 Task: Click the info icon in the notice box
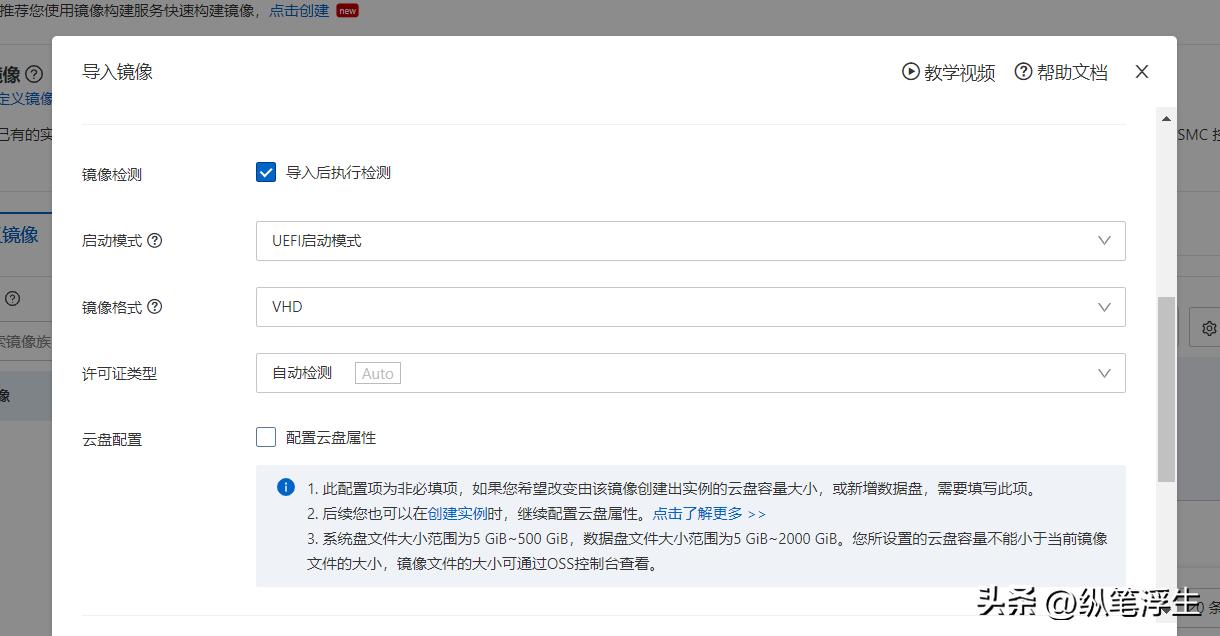tap(285, 487)
